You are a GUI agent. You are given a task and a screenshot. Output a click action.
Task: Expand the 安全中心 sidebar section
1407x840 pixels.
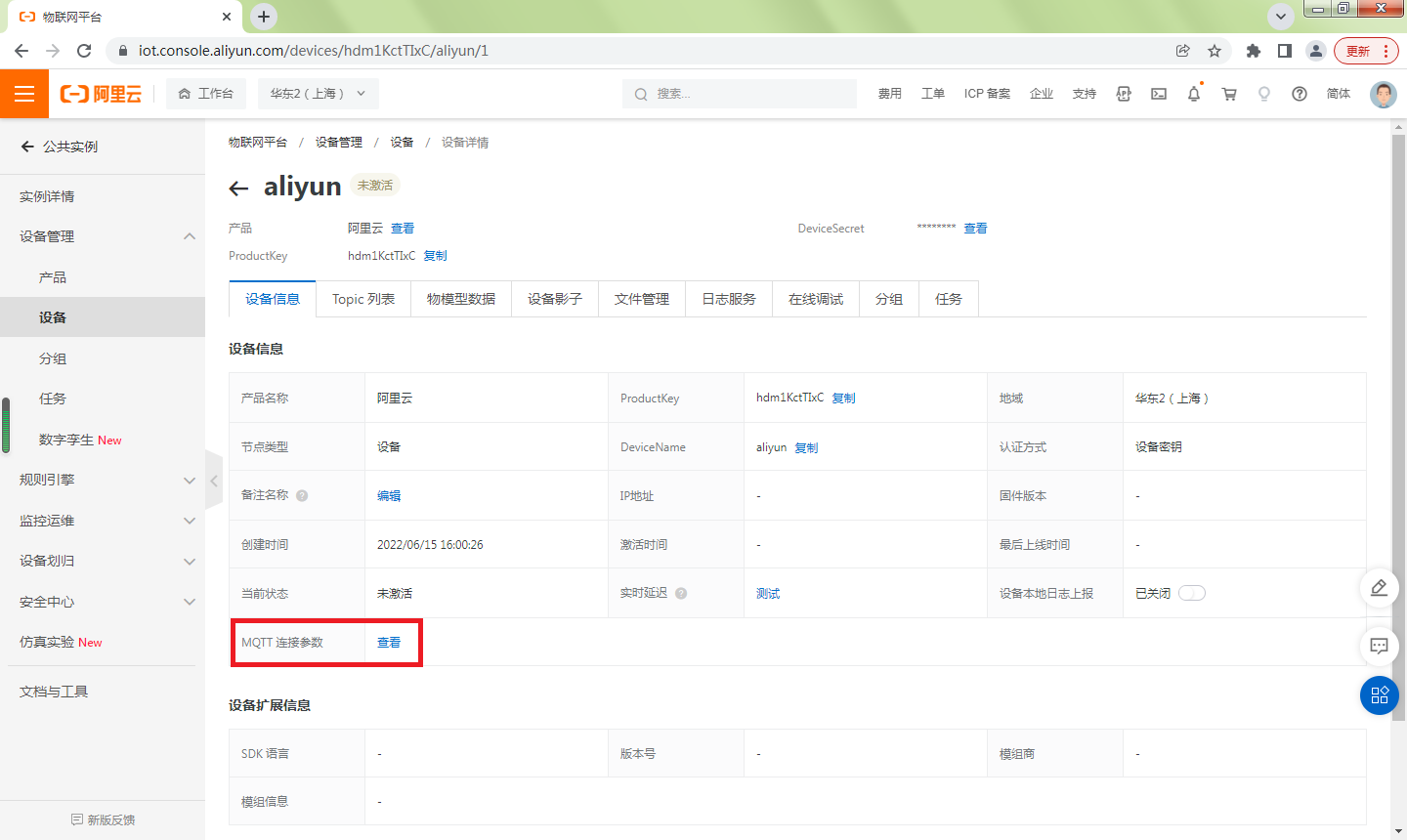190,602
